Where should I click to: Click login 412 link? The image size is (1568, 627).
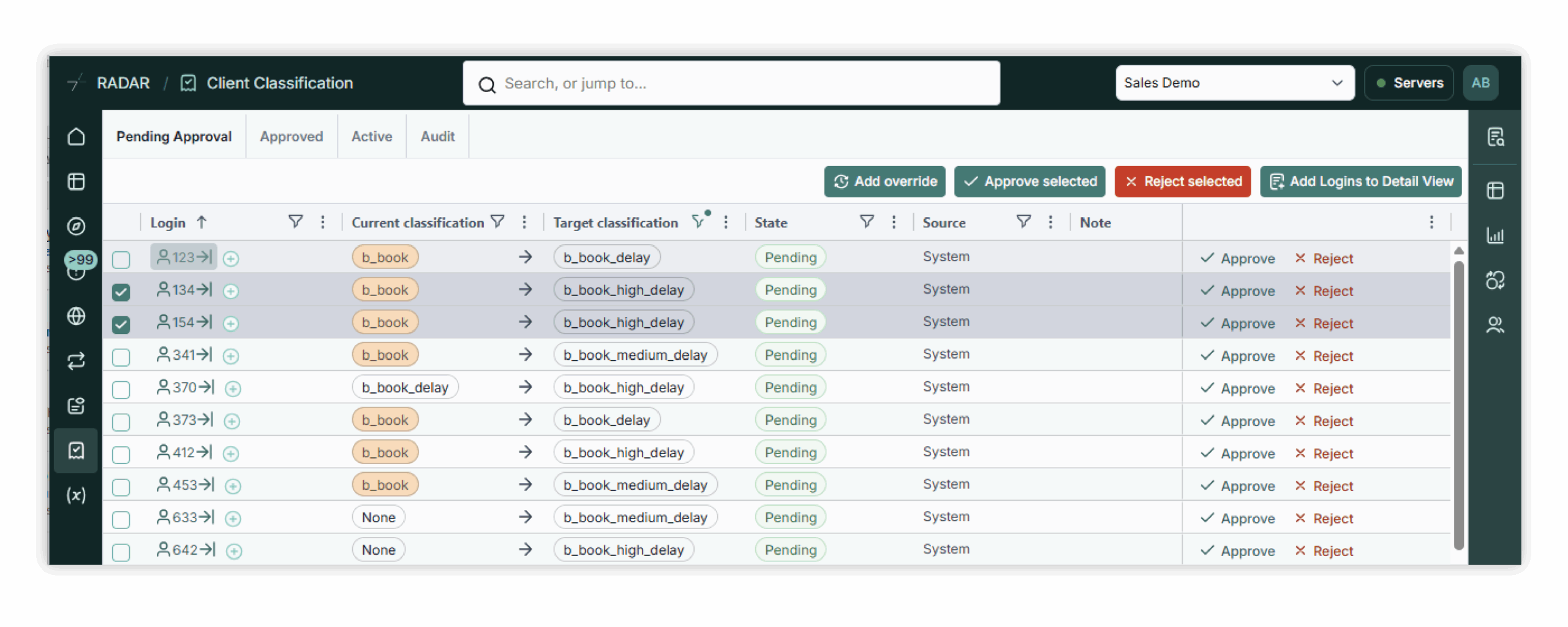[184, 452]
